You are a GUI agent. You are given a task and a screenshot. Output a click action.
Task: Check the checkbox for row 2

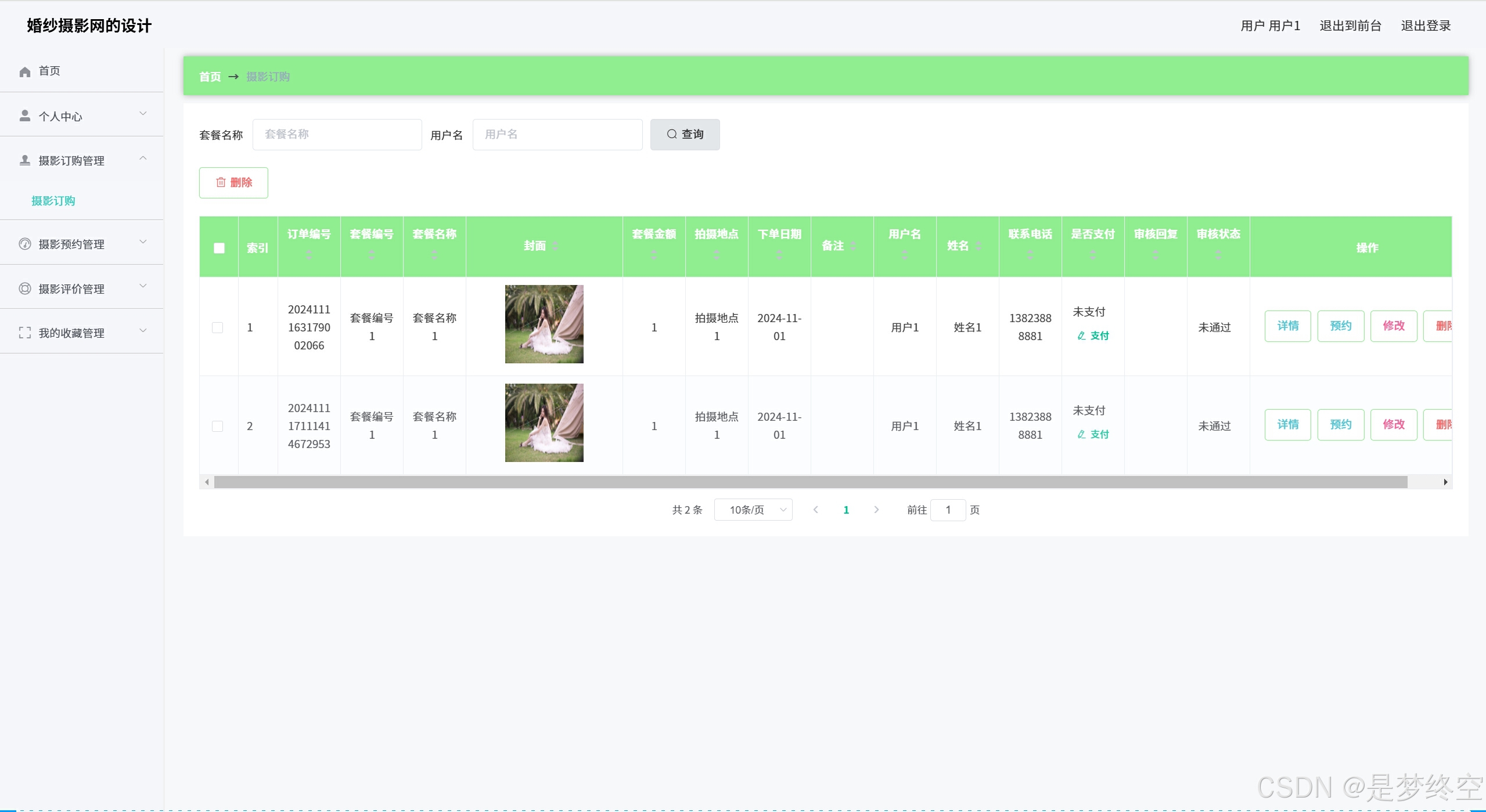tap(218, 427)
